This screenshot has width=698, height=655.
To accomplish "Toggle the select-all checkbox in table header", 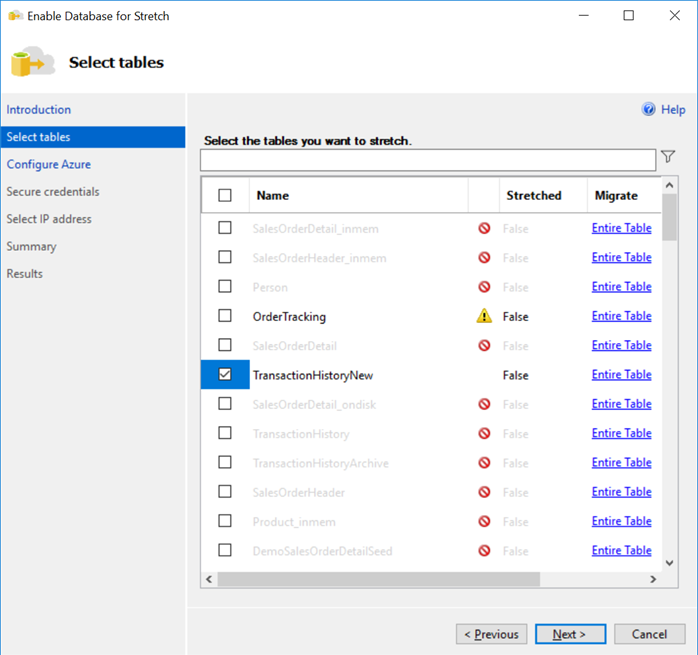I will click(x=225, y=196).
